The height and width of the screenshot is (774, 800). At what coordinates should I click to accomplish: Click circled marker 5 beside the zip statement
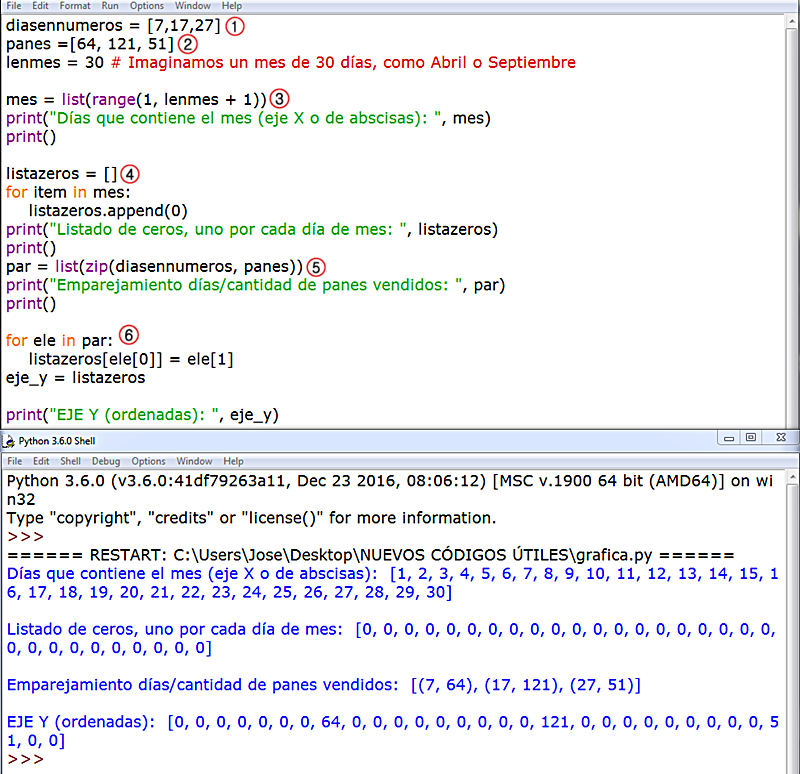click(314, 267)
